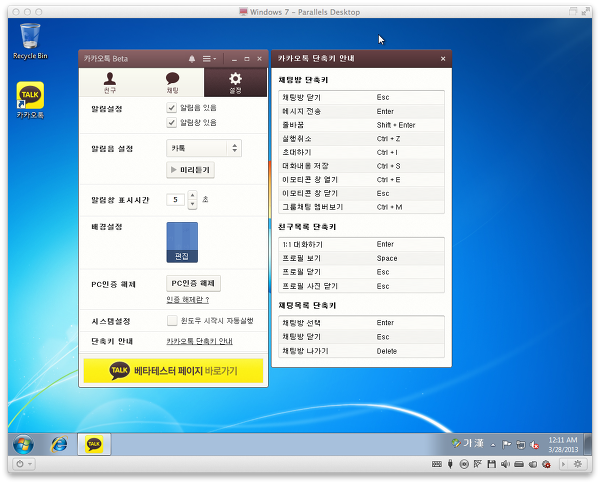Switch to the 채팅 (chat) tab
This screenshot has width=600, height=484.
(x=172, y=83)
